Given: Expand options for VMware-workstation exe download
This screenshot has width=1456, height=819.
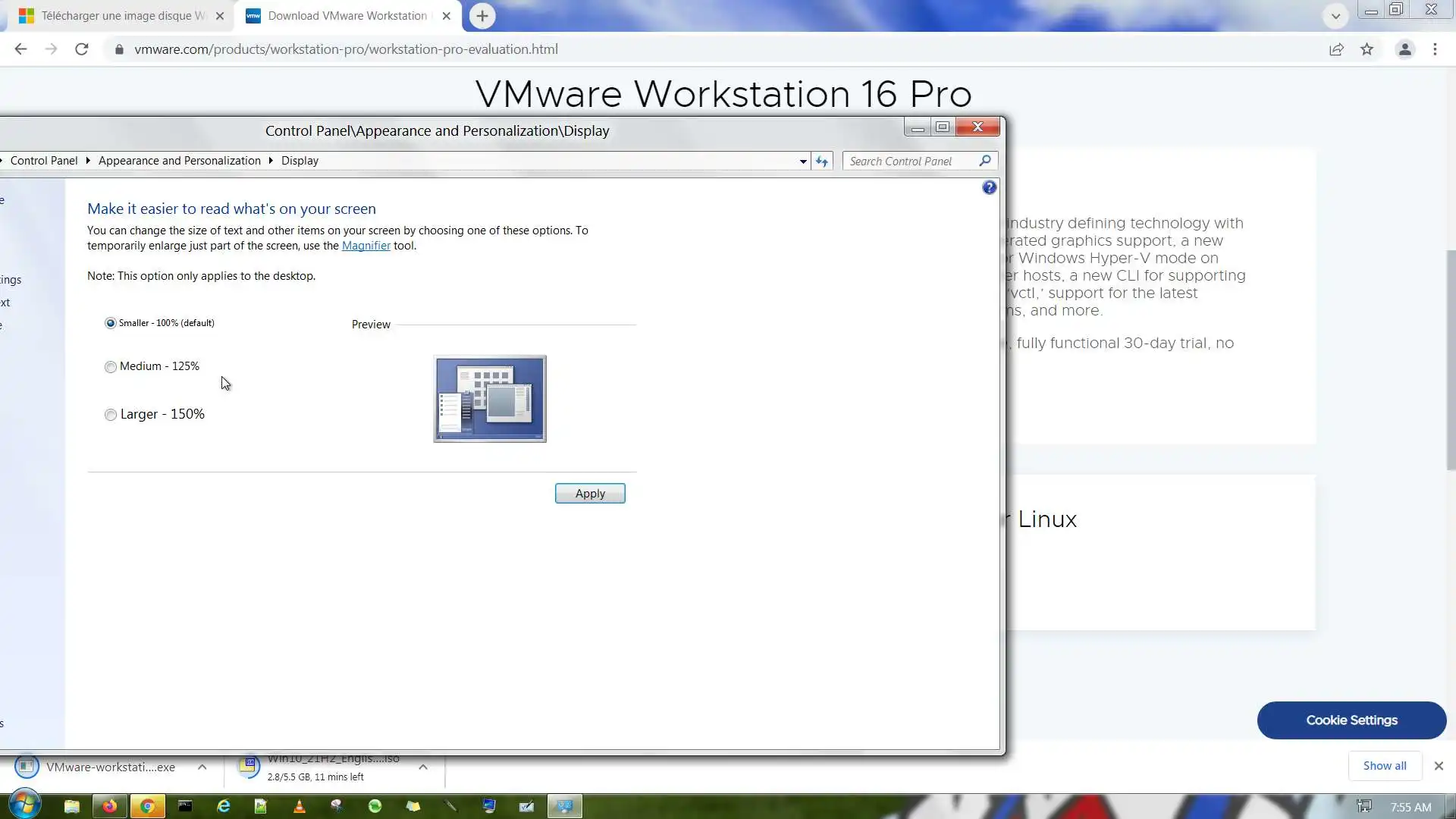Looking at the screenshot, I should [x=202, y=767].
